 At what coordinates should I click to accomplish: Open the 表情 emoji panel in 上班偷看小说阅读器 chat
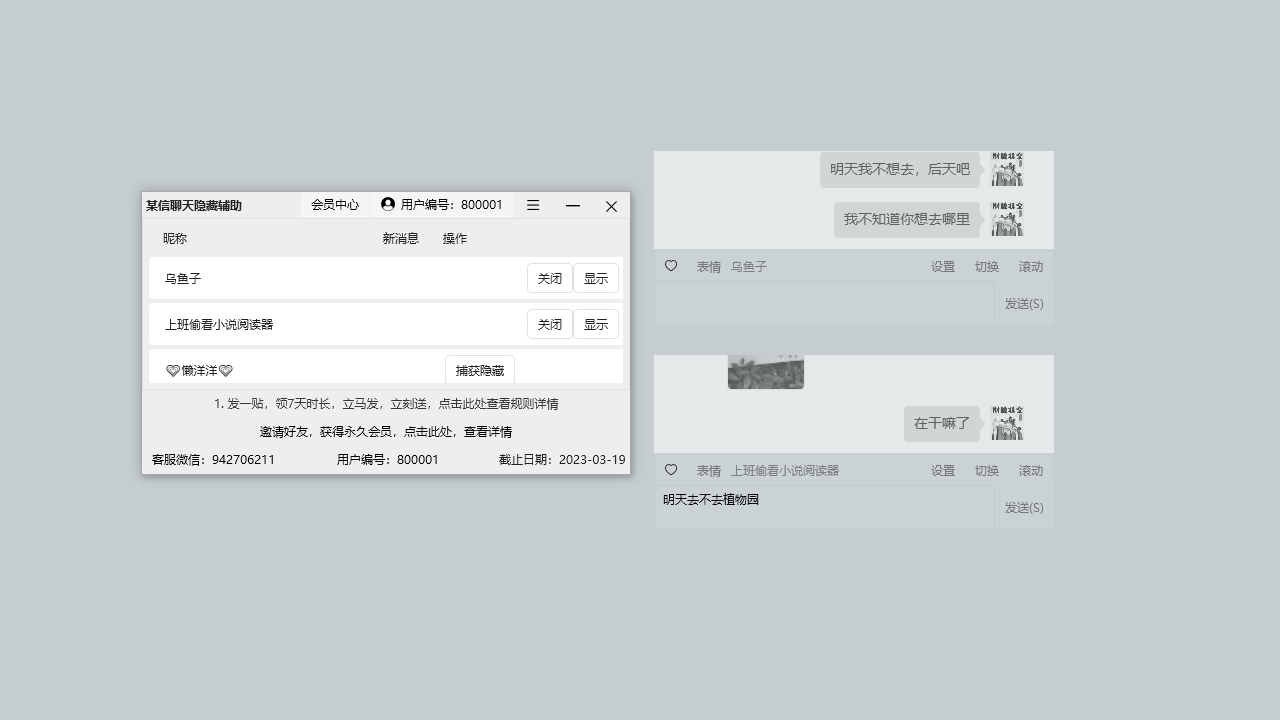coord(709,470)
